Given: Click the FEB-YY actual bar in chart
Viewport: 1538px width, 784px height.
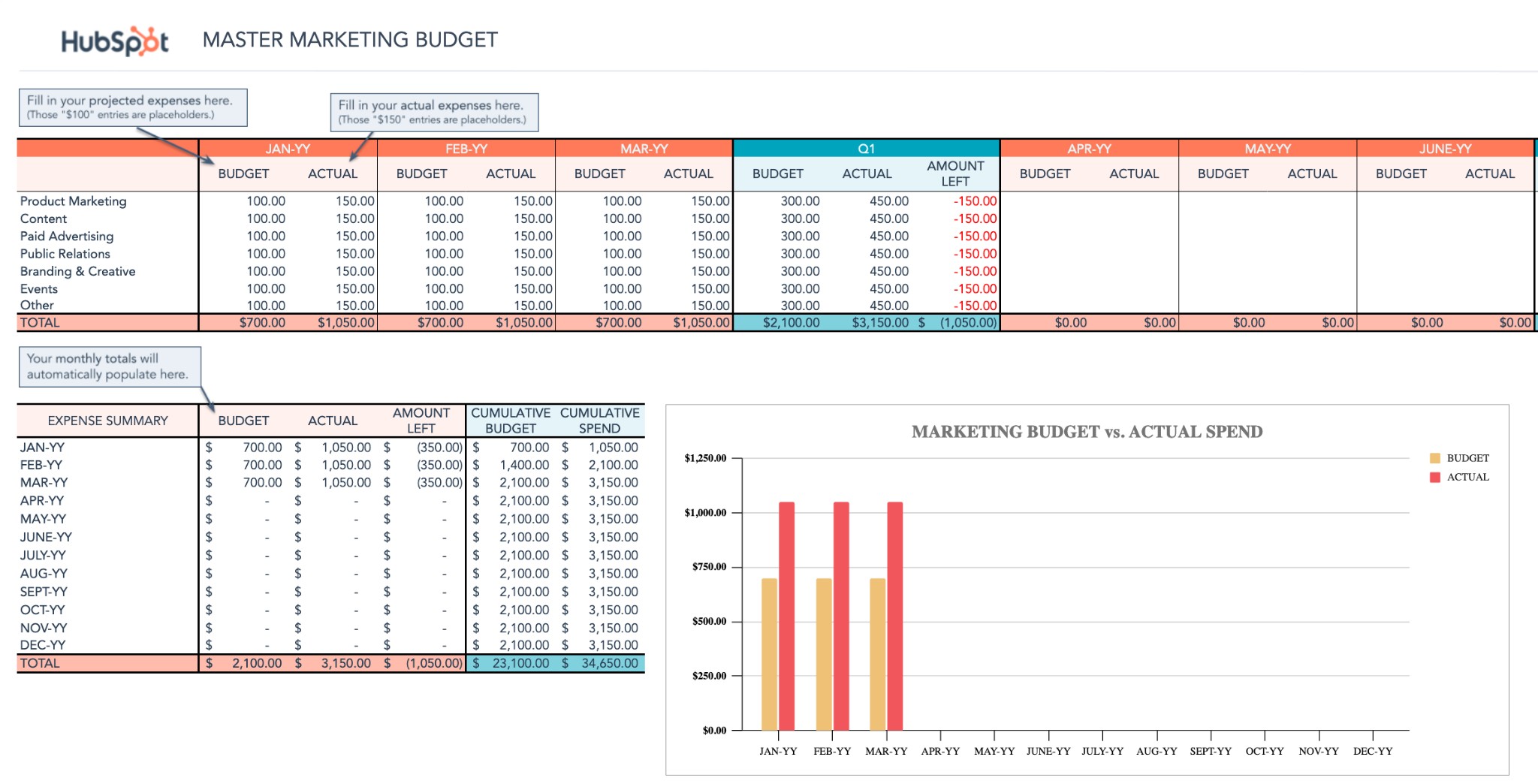Looking at the screenshot, I should (x=841, y=616).
